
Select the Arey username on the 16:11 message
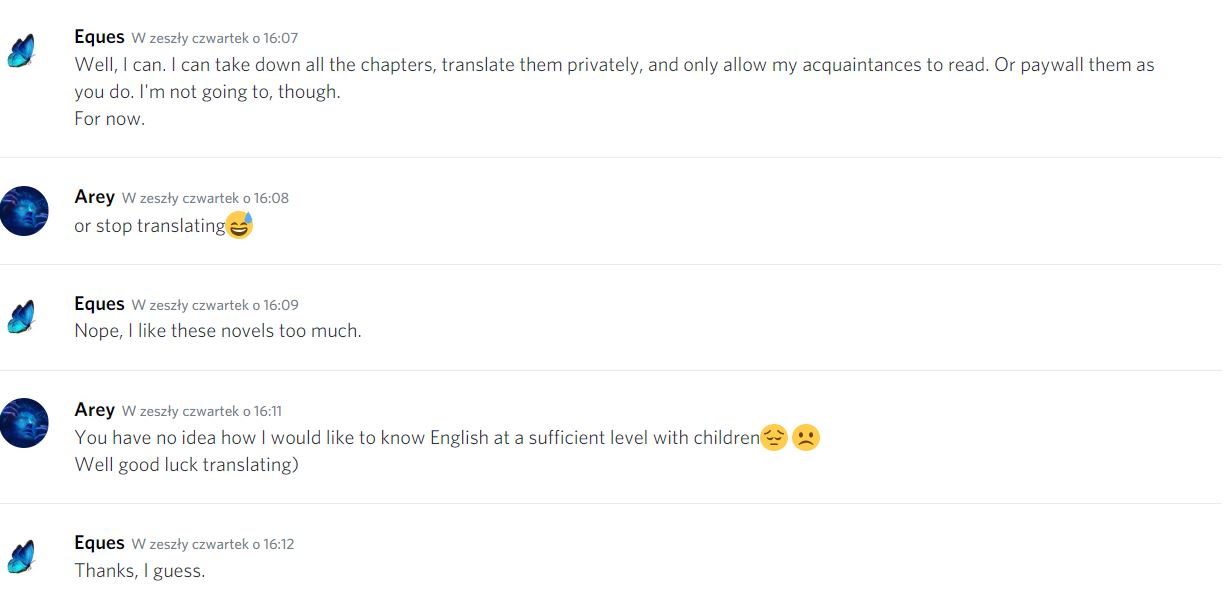coord(94,410)
